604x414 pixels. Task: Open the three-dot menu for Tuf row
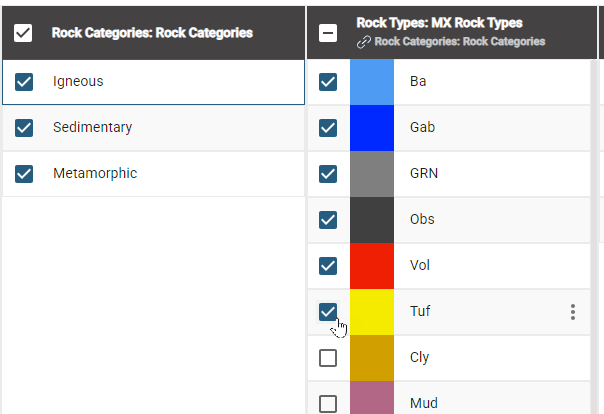(572, 312)
